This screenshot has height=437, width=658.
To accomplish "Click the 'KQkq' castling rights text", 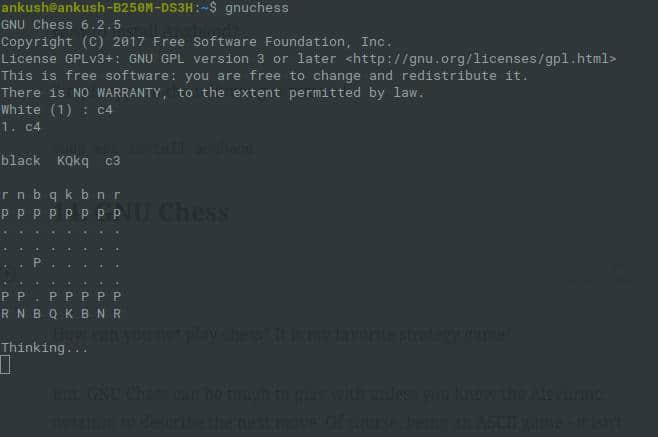I will click(73, 161).
